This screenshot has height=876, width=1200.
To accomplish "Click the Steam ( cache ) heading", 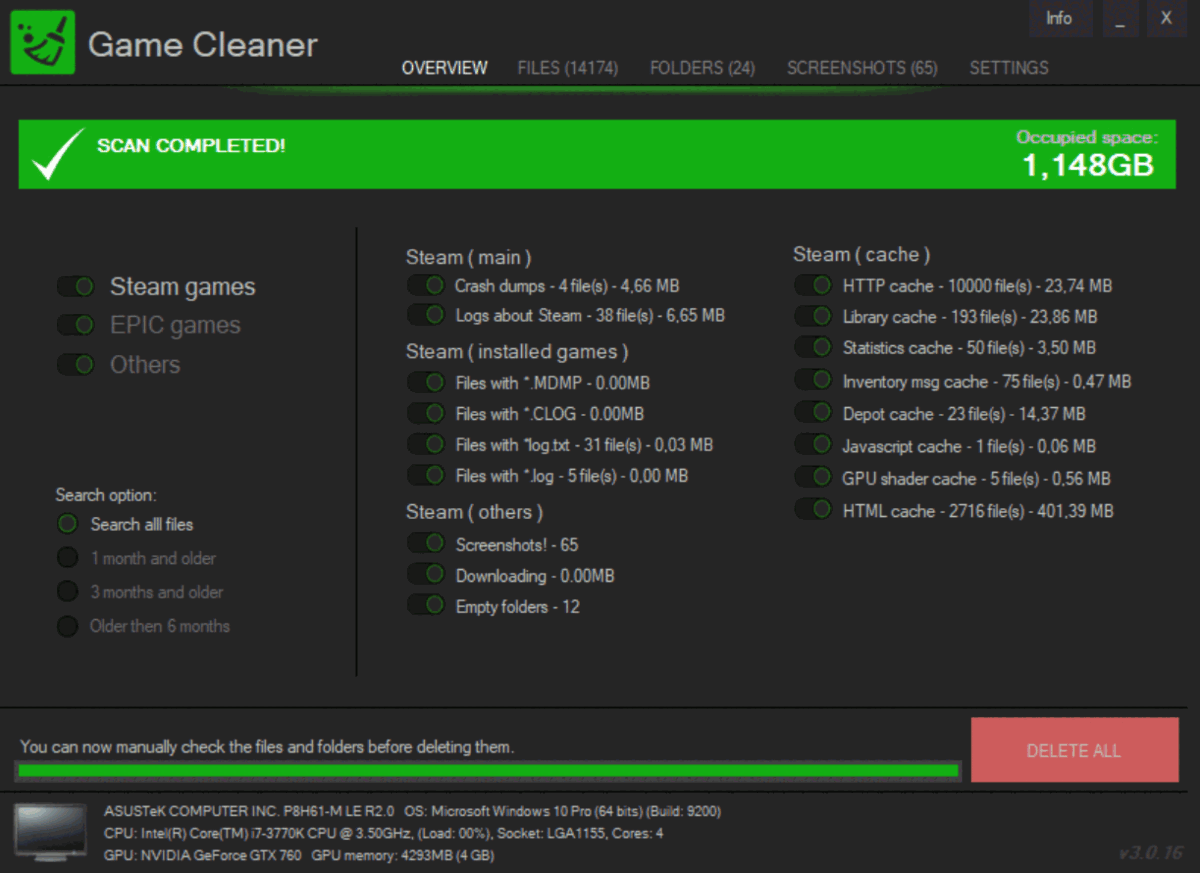I will pos(862,255).
